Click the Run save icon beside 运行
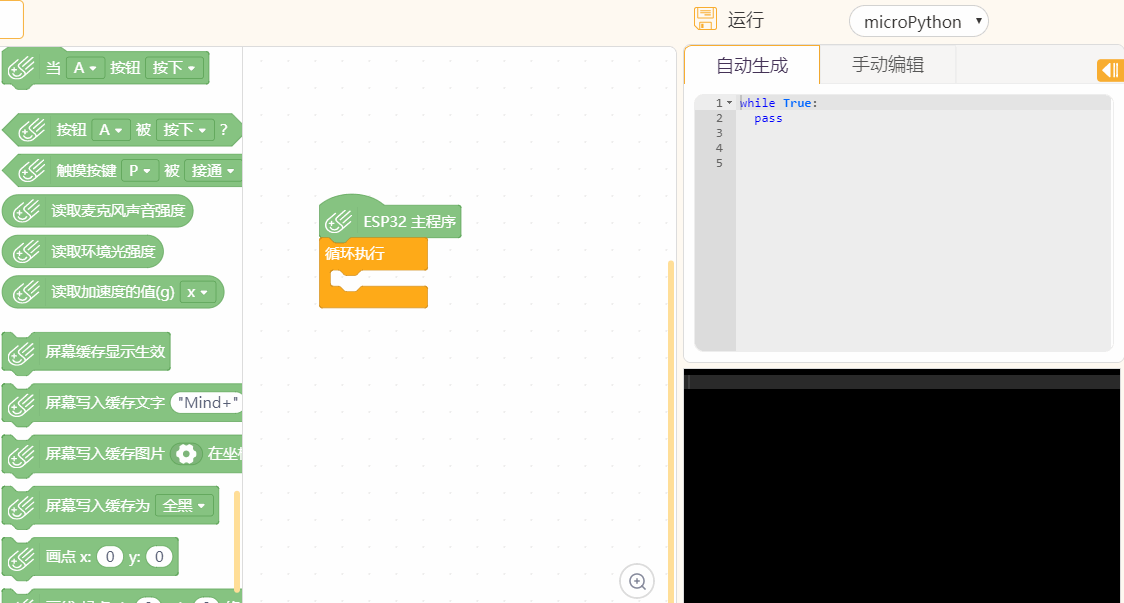The width and height of the screenshot is (1124, 603). pyautogui.click(x=705, y=18)
